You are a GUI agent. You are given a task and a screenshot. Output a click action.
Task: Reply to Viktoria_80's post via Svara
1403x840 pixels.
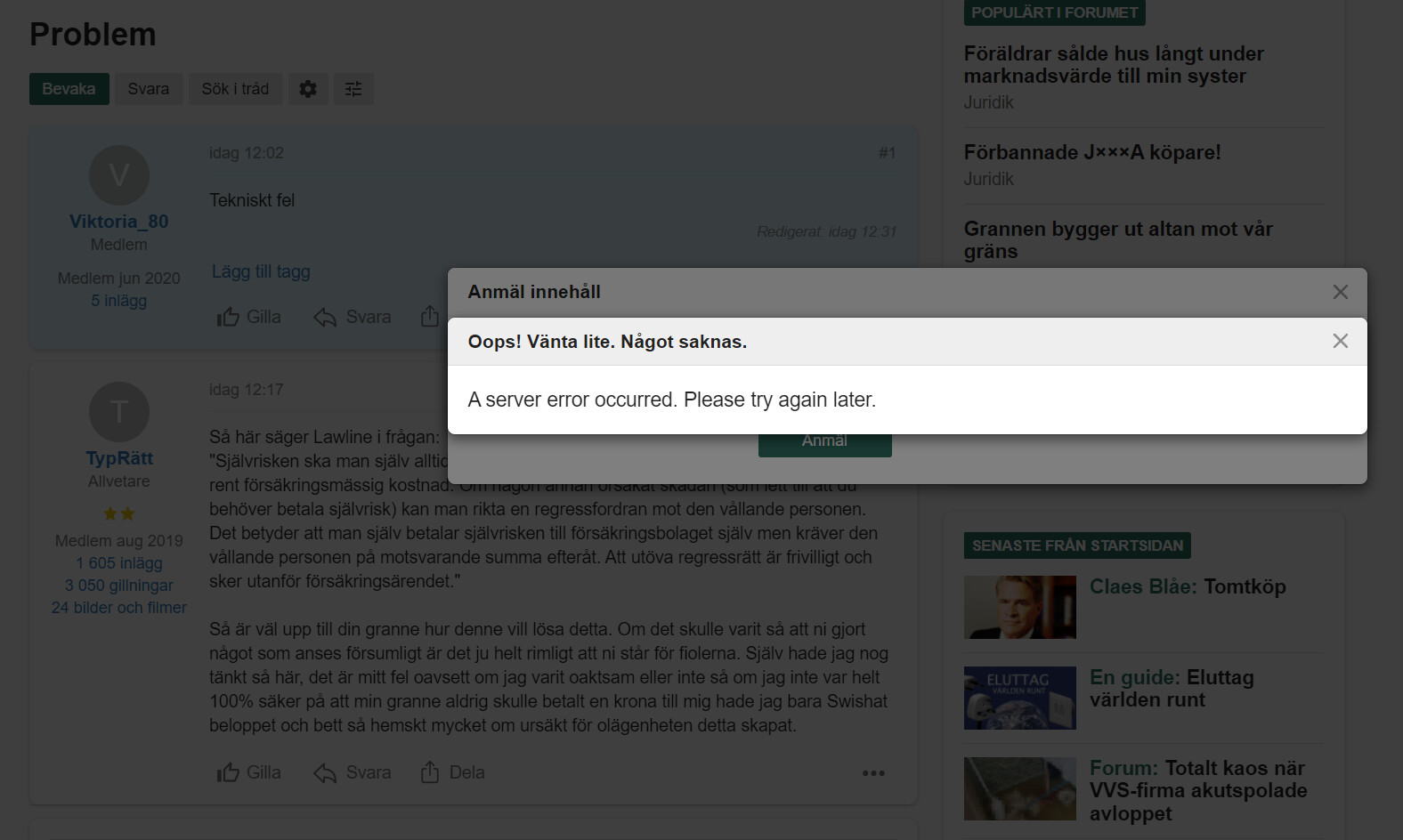tap(353, 317)
